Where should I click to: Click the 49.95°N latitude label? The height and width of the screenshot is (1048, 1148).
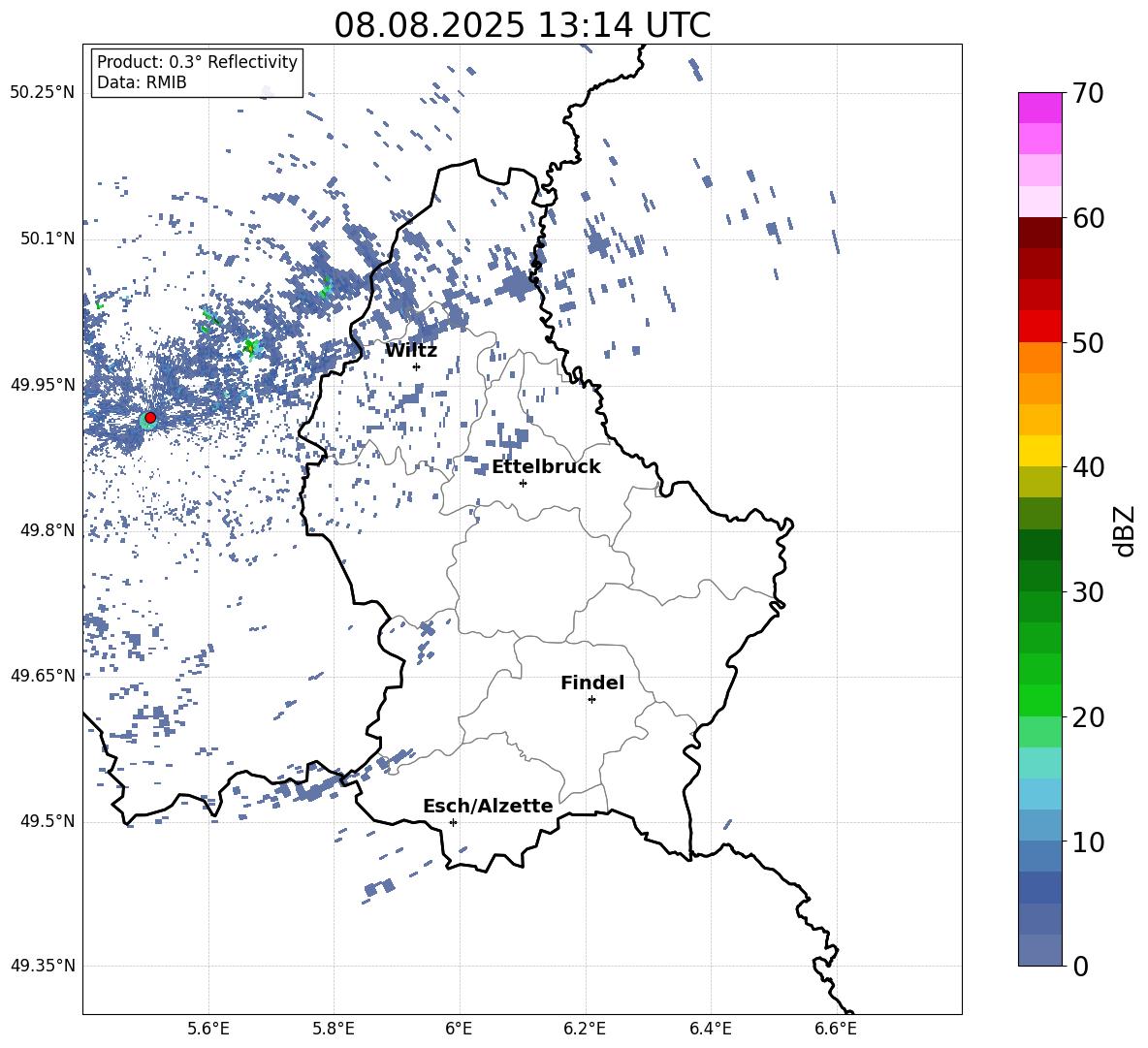tap(43, 385)
